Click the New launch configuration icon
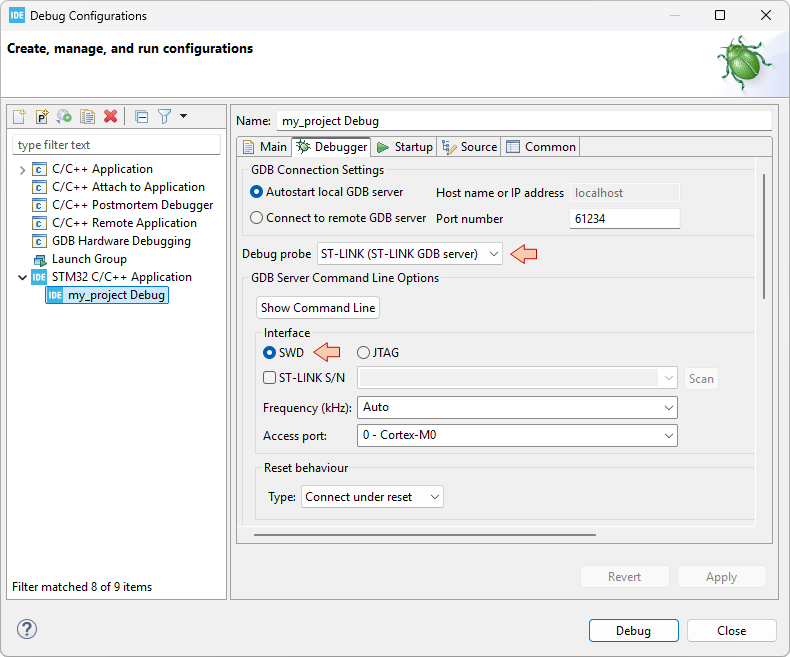 (20, 117)
